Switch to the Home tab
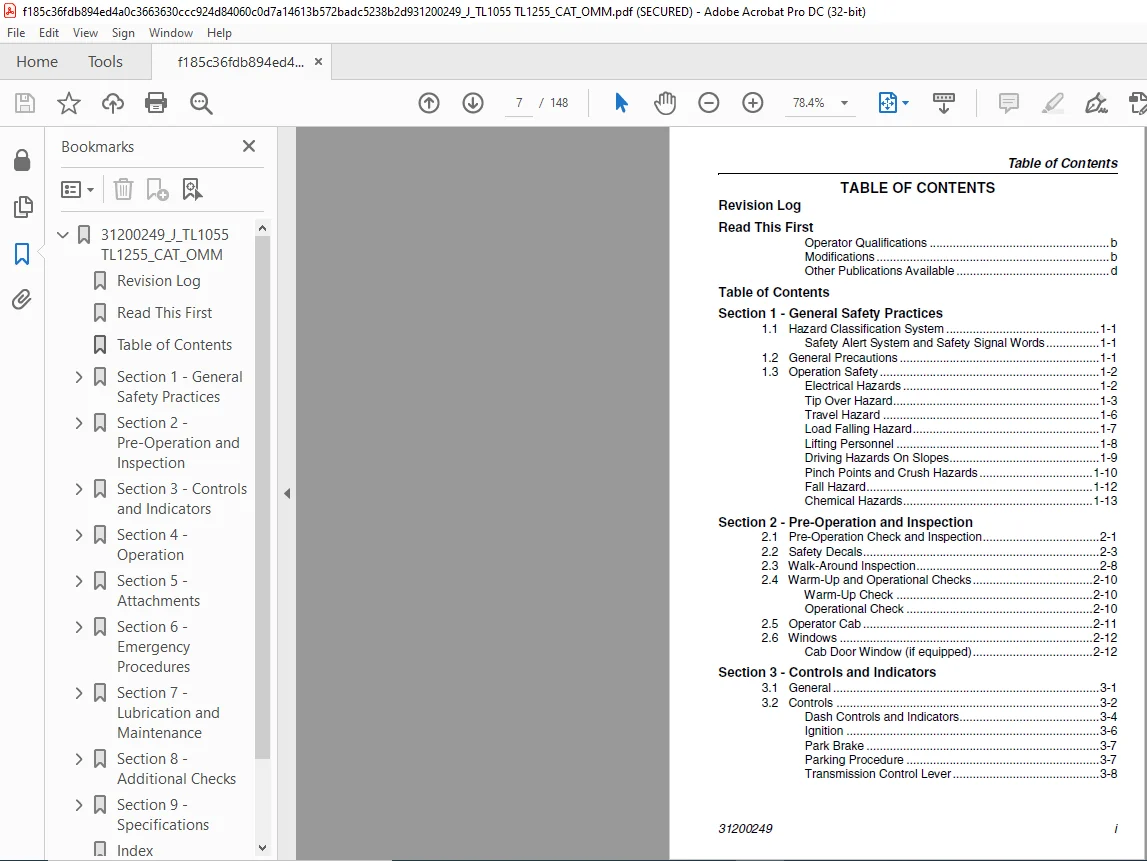1147x861 pixels. tap(37, 62)
